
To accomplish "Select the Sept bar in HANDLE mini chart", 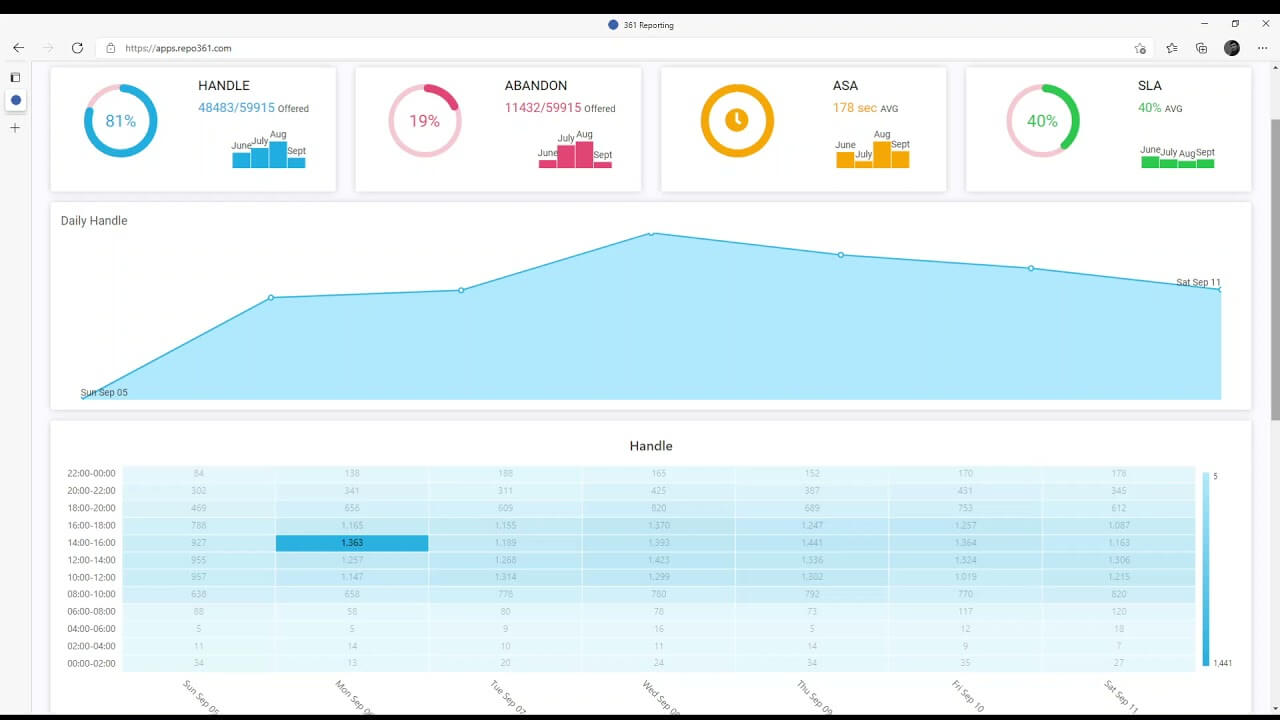I will (296, 163).
